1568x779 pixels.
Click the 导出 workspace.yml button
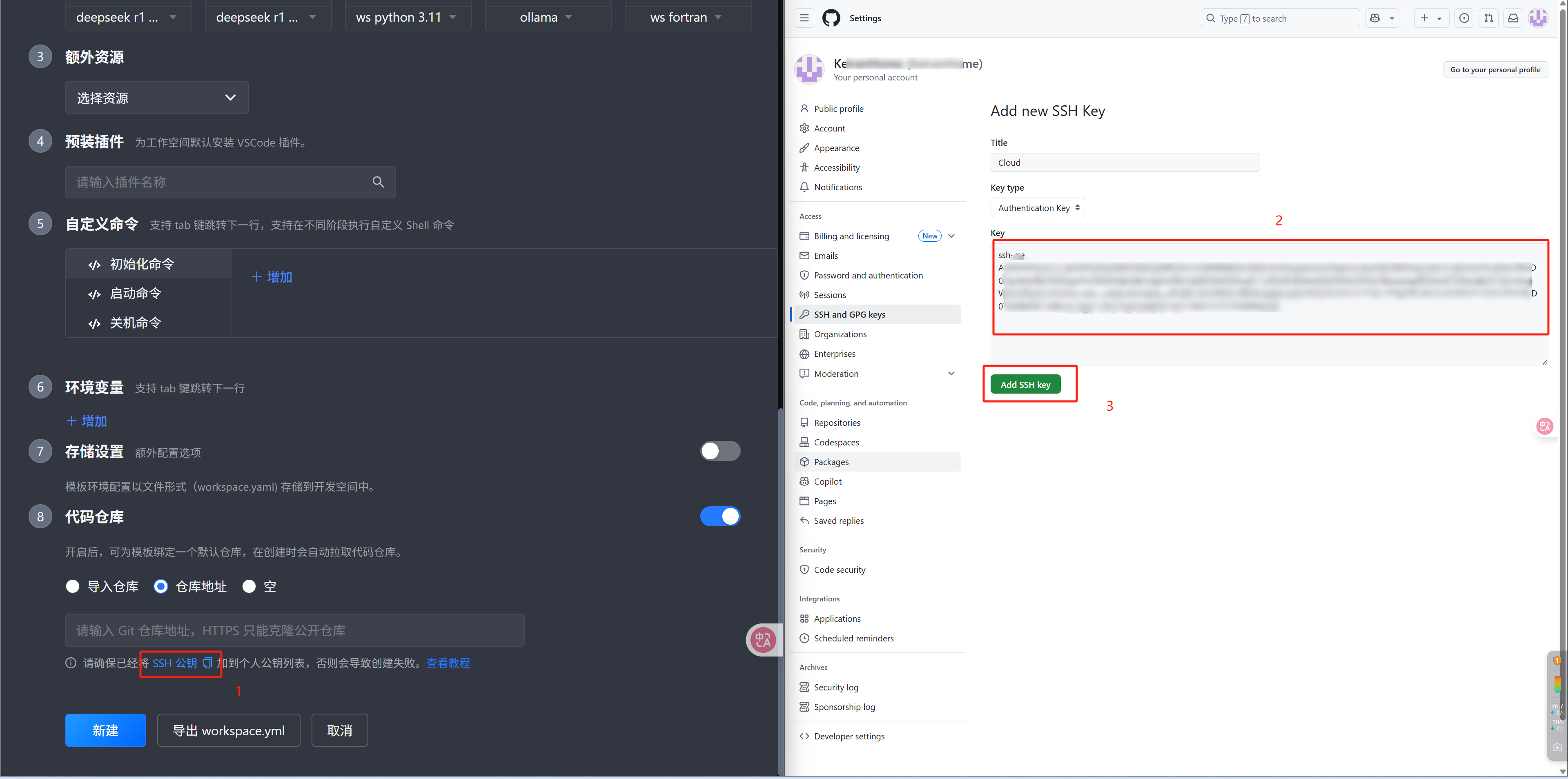pyautogui.click(x=228, y=730)
